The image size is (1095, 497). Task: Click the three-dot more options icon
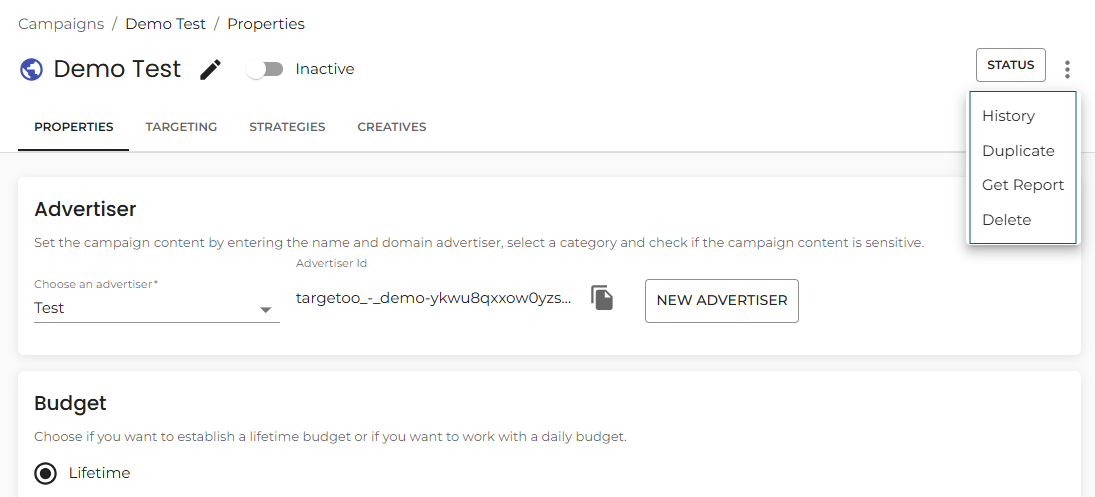(x=1067, y=69)
